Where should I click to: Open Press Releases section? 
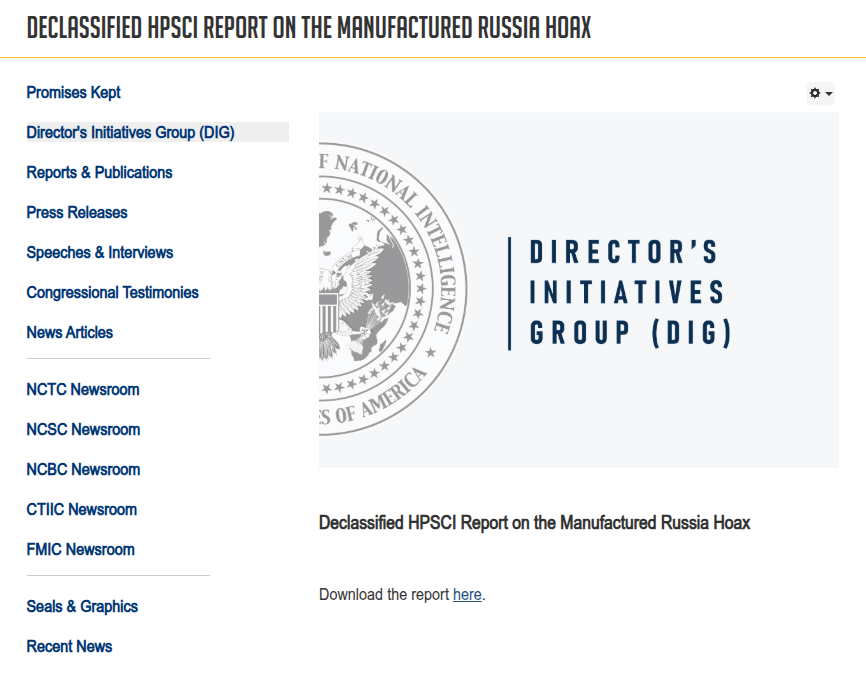[x=77, y=212]
